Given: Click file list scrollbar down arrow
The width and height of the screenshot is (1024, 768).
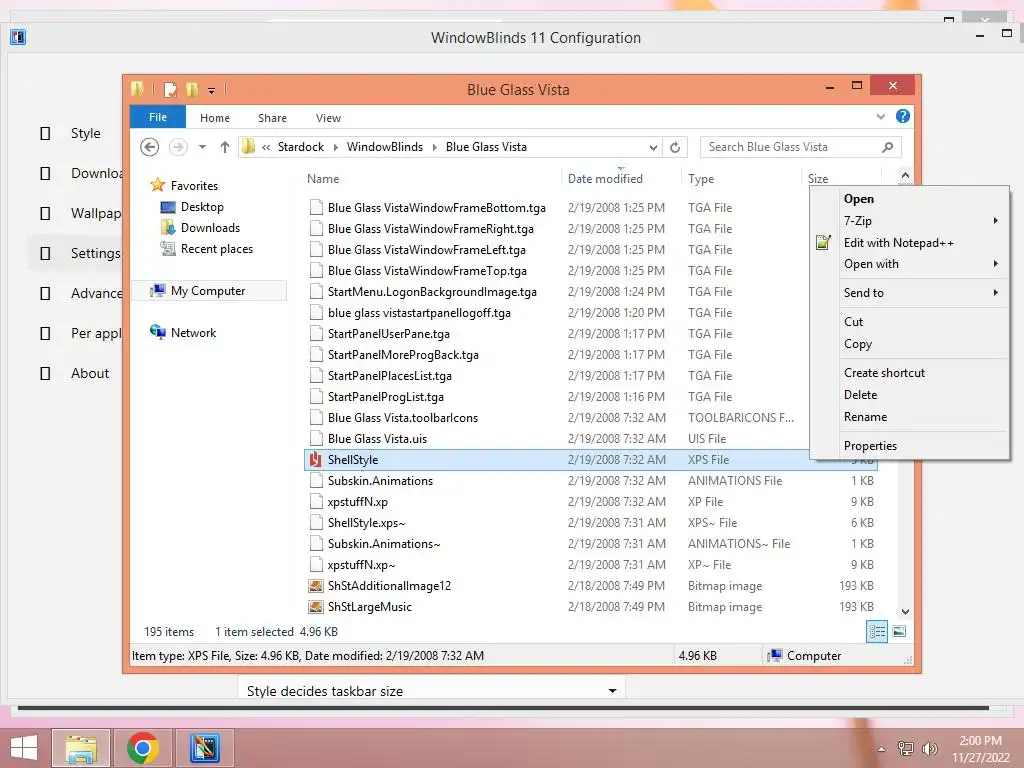Looking at the screenshot, I should pos(905,612).
